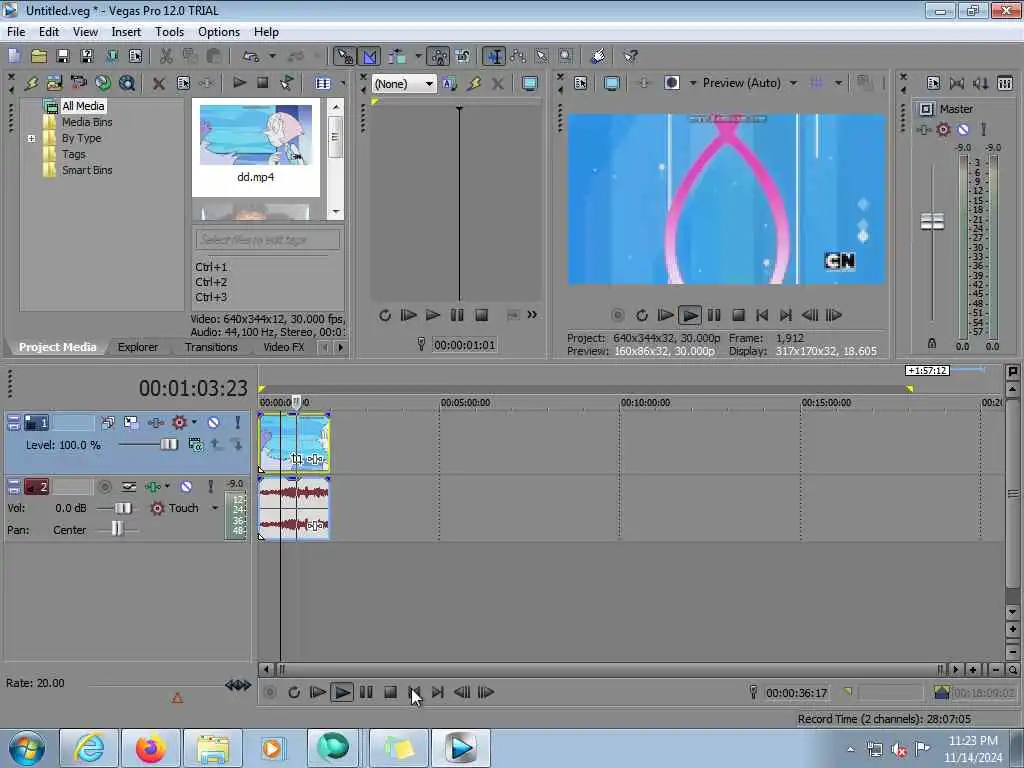
Task: Solo audio track 2 with exclamation icon
Action: [210, 487]
